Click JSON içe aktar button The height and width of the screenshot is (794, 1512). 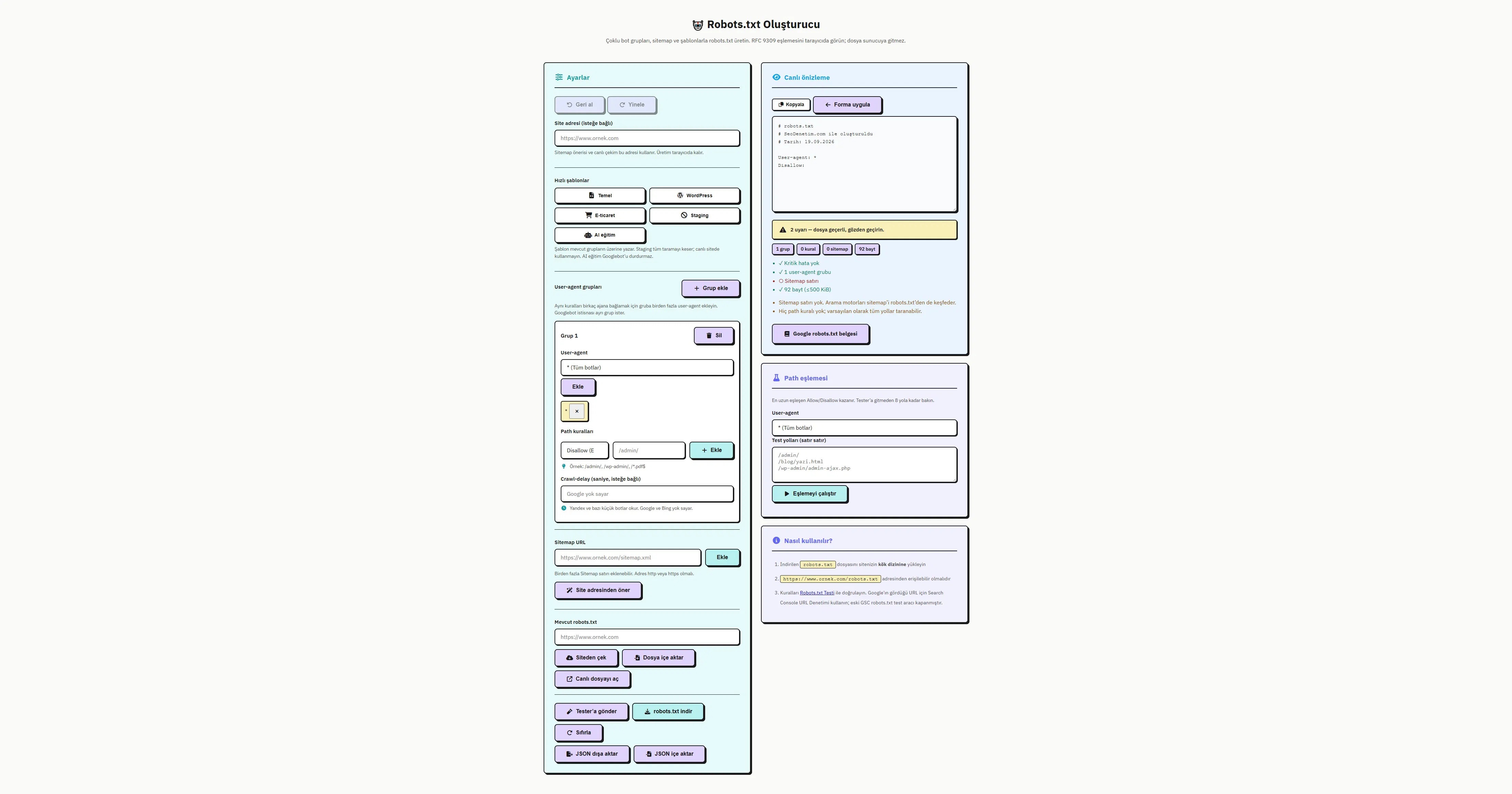[x=669, y=754]
